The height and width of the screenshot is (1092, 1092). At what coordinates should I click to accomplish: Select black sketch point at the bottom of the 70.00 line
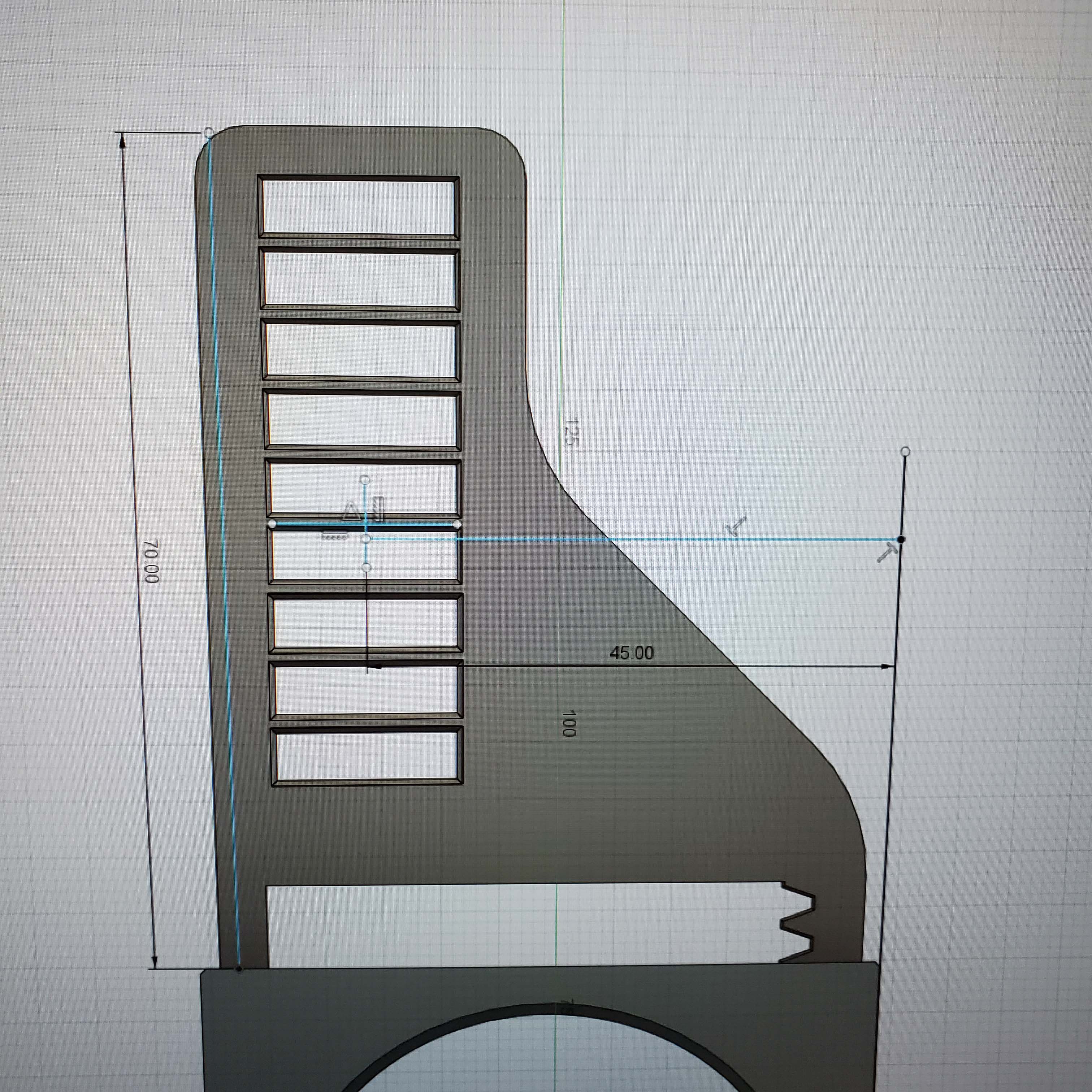(x=239, y=969)
